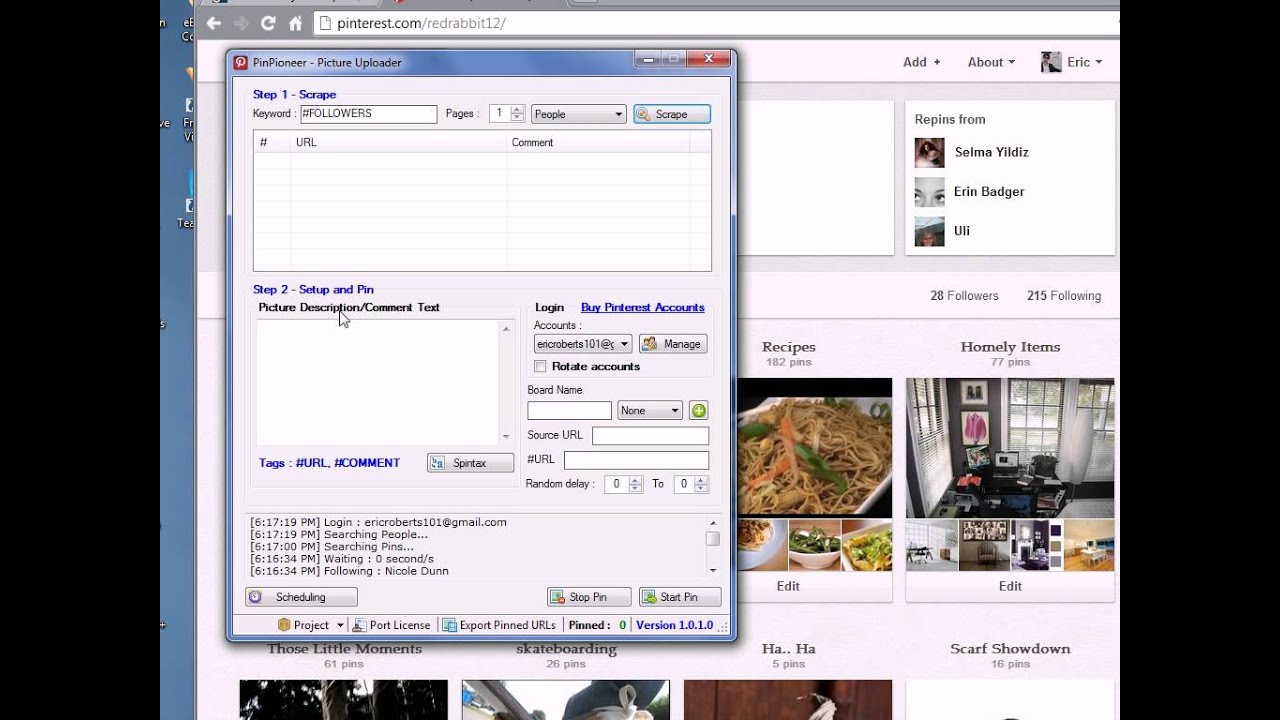The image size is (1280, 720).
Task: Open the Ha.. Ha board title
Action: pyautogui.click(x=788, y=649)
